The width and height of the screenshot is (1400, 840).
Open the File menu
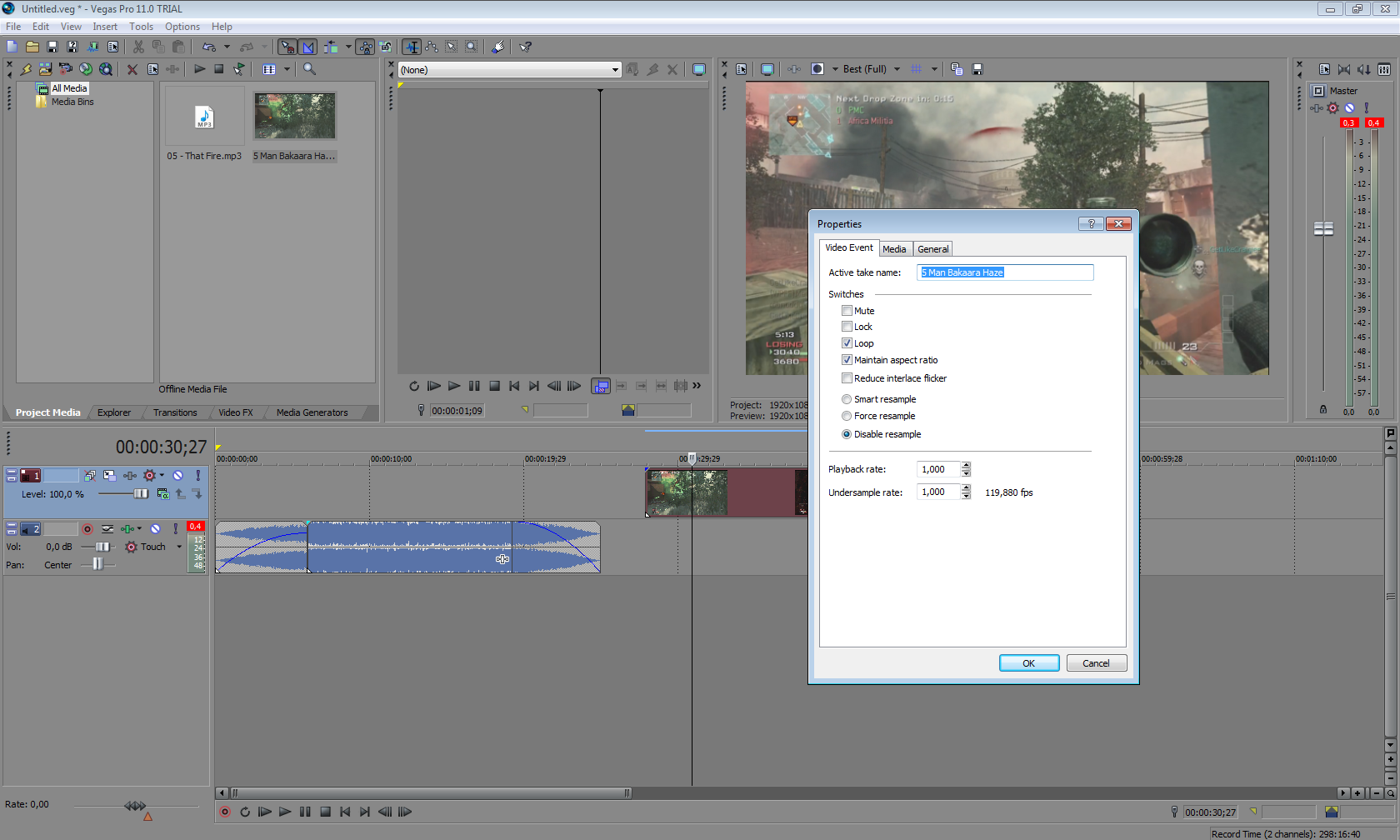(13, 27)
